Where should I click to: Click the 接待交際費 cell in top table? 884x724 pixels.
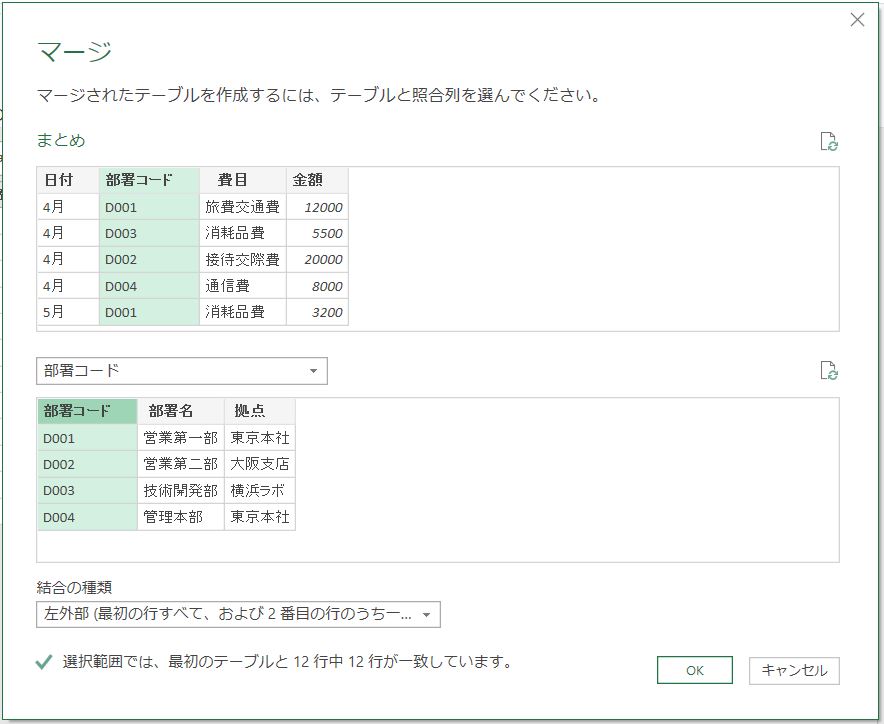point(242,259)
